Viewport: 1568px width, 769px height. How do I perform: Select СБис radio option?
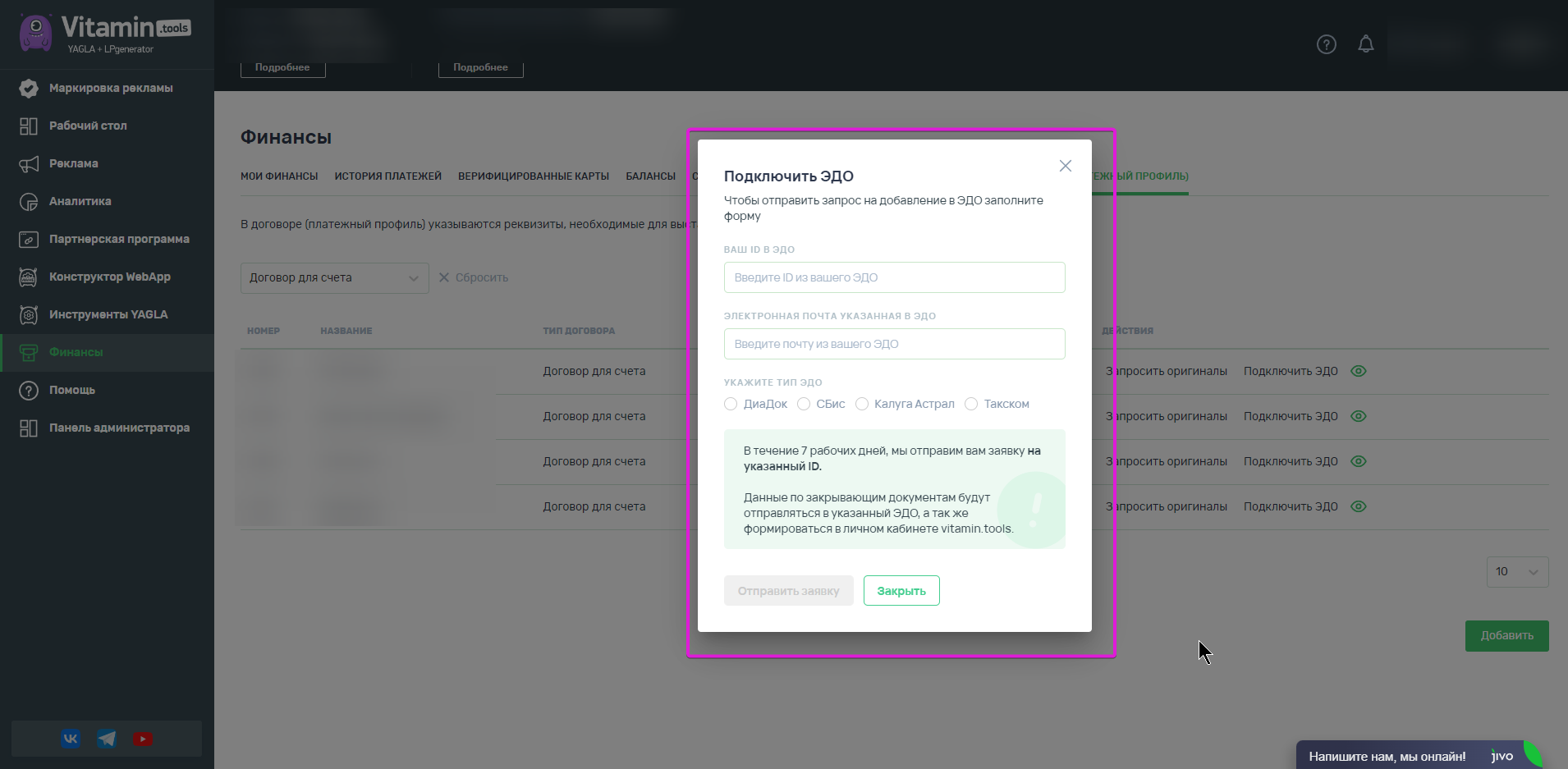coord(804,404)
